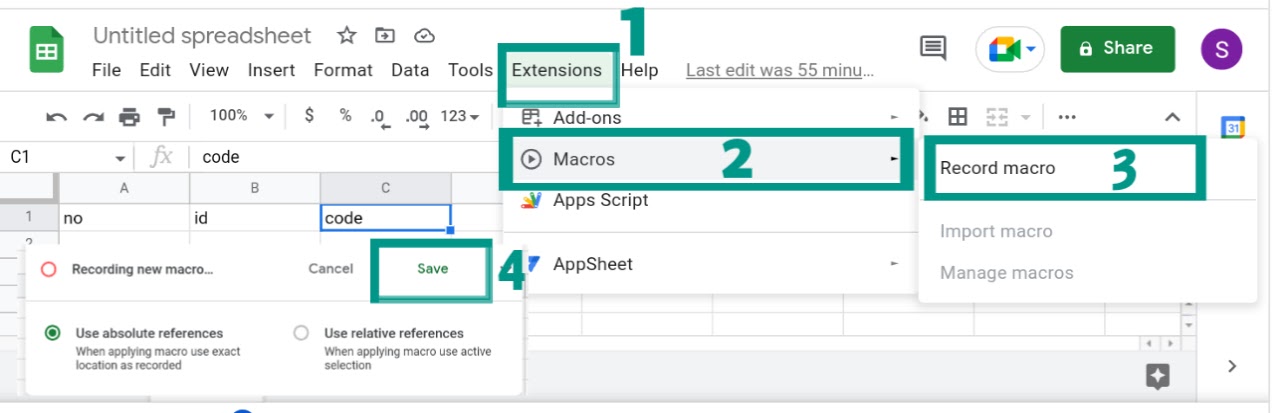Open the Google Meet dropdown arrow
This screenshot has height=413, width=1280.
pos(1030,48)
